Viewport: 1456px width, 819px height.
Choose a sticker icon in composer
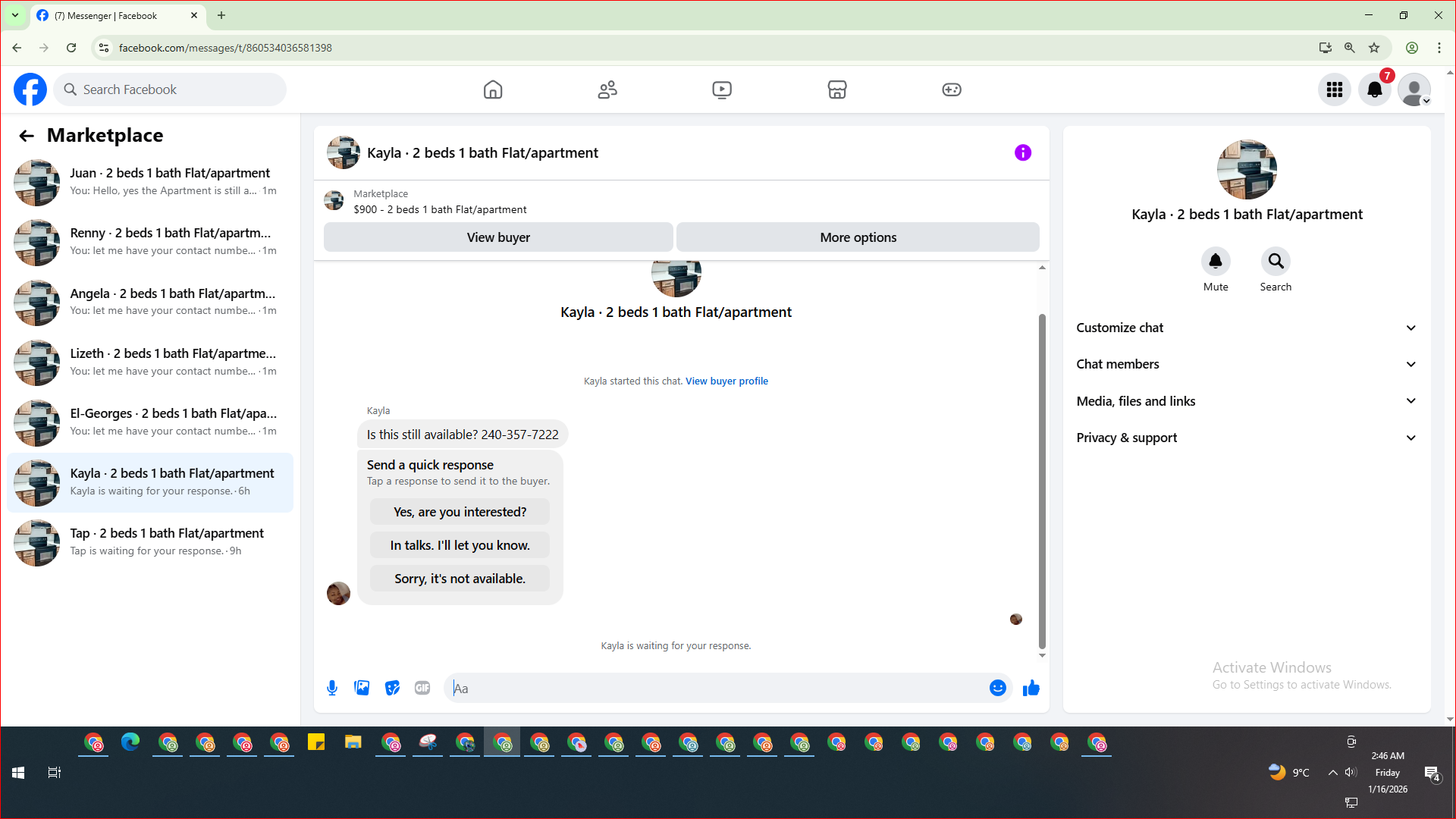coord(392,688)
